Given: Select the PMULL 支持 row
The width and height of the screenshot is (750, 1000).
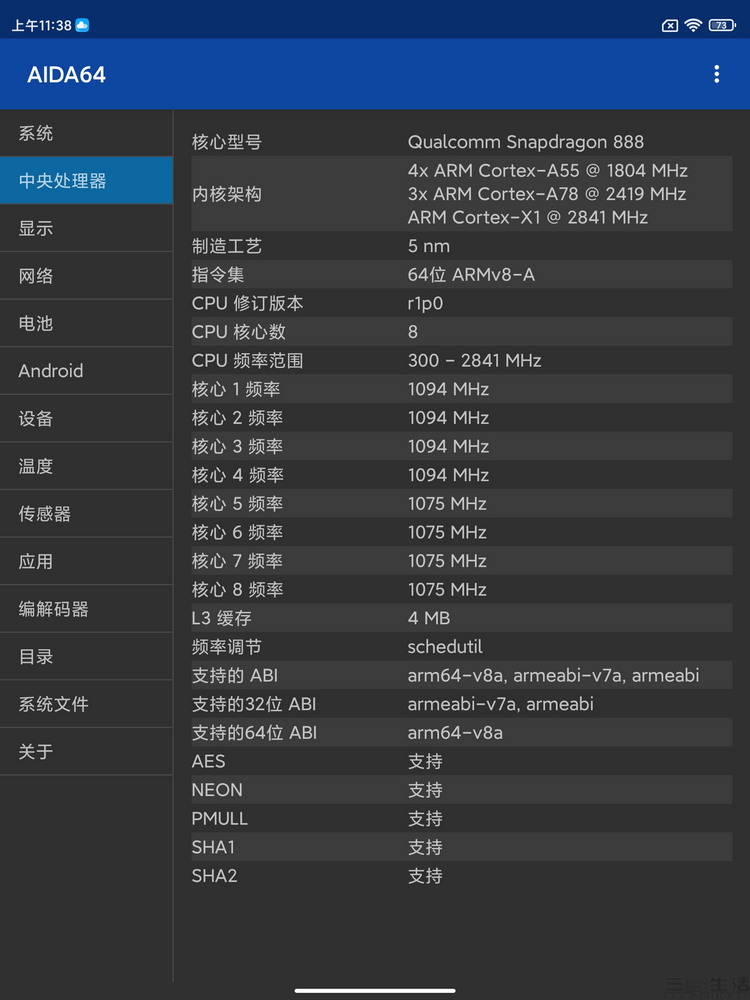Looking at the screenshot, I should 462,818.
